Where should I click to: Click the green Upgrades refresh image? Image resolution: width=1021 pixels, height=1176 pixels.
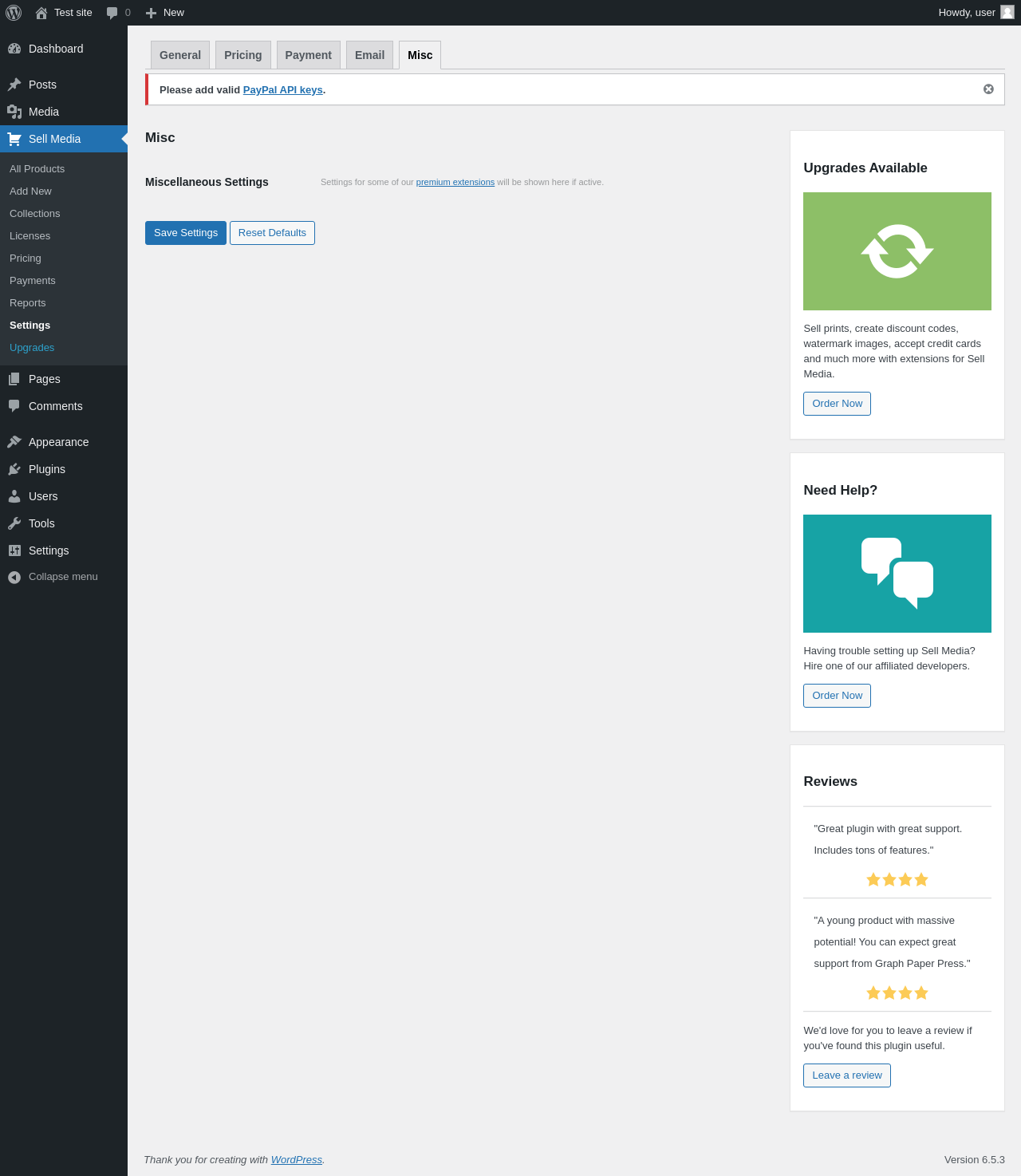coord(897,251)
